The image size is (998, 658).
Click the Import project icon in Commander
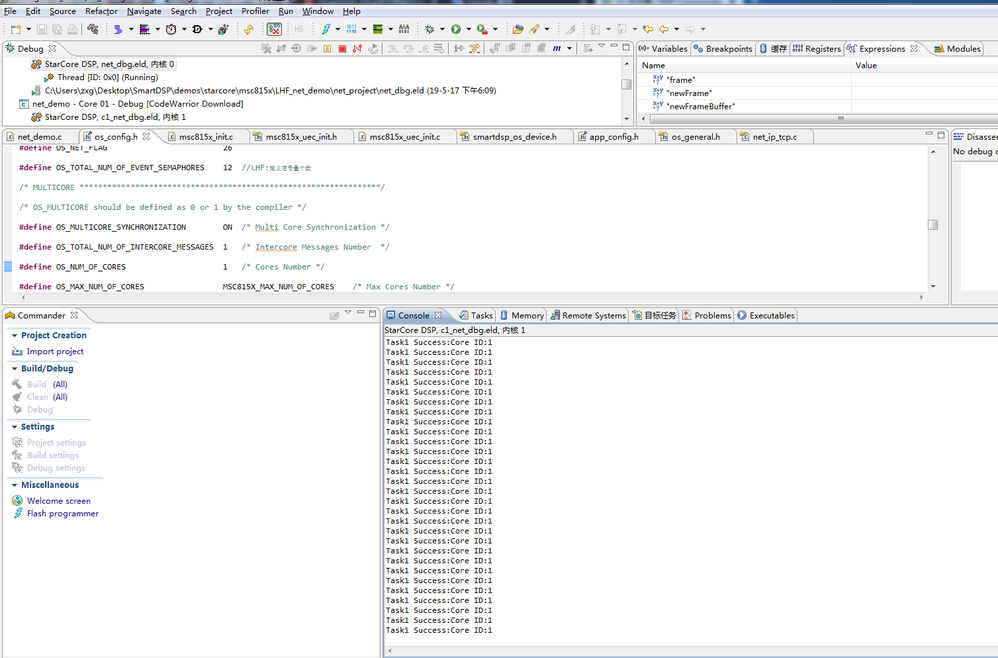pos(17,351)
